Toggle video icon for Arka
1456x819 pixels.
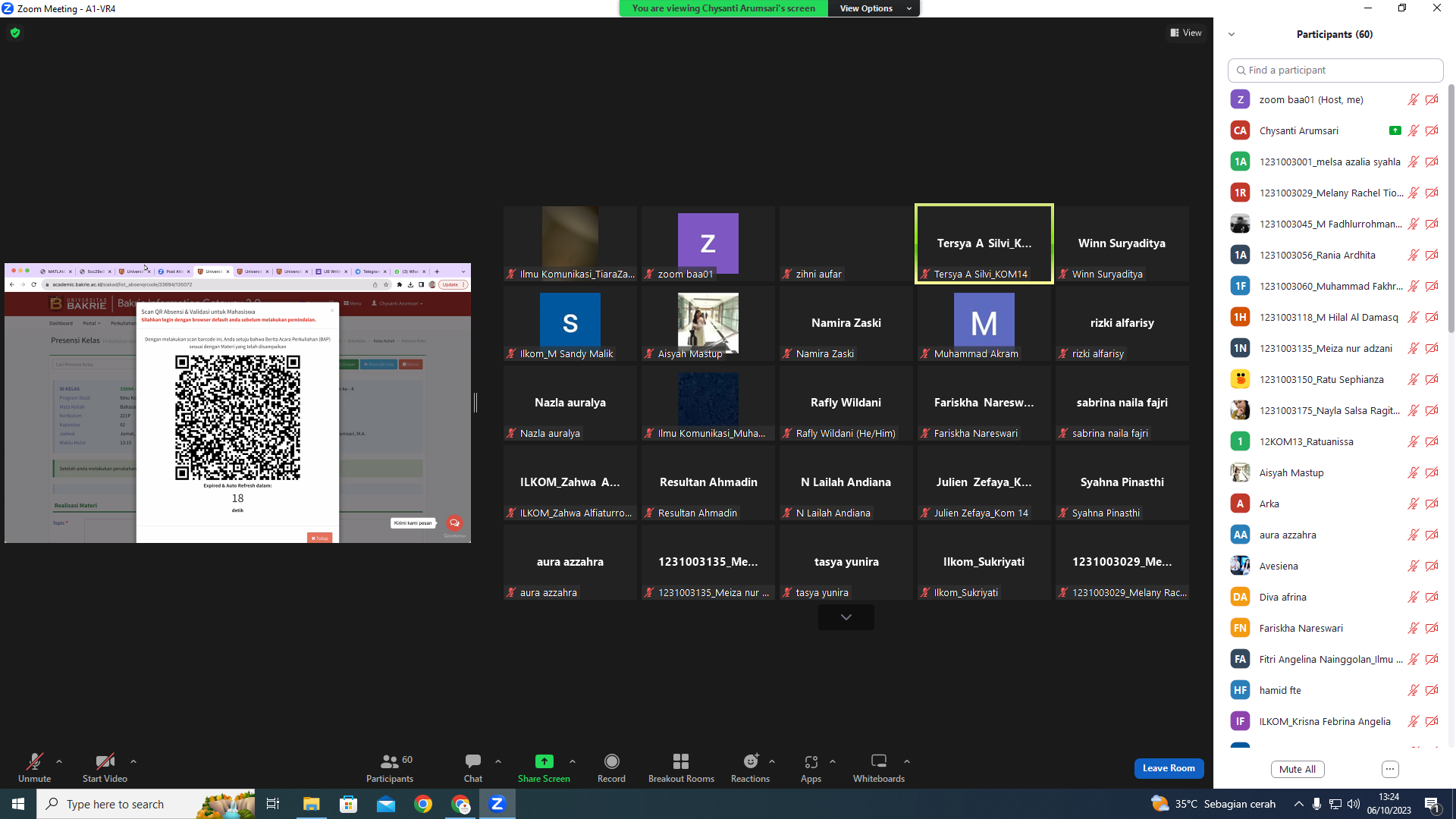click(x=1432, y=504)
